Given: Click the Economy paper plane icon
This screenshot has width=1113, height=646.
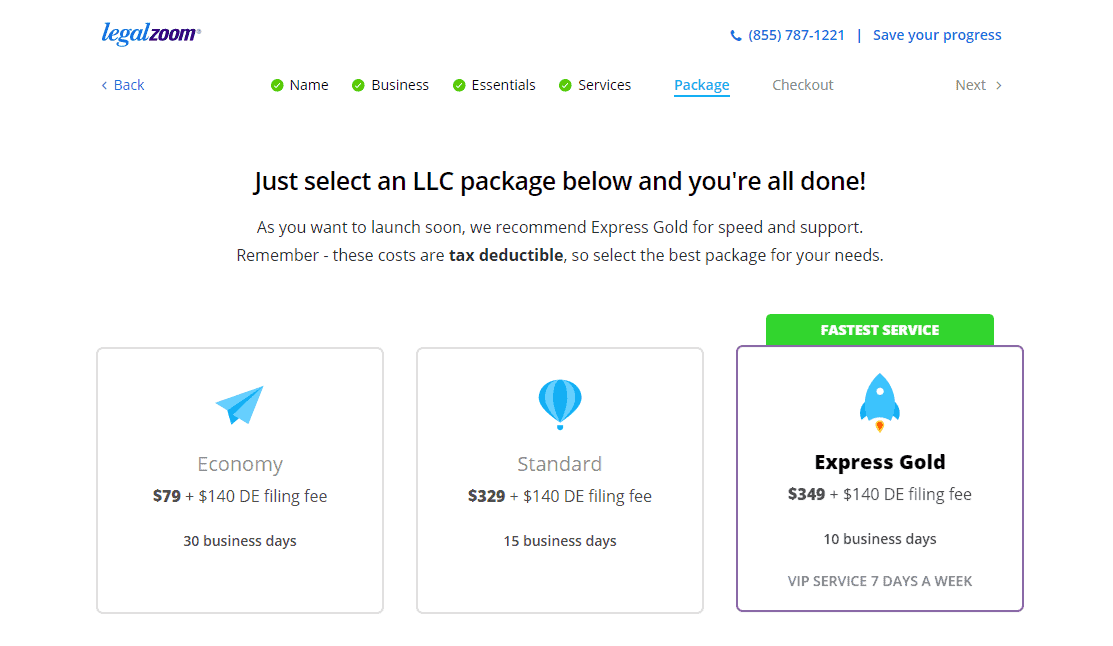Looking at the screenshot, I should [240, 405].
